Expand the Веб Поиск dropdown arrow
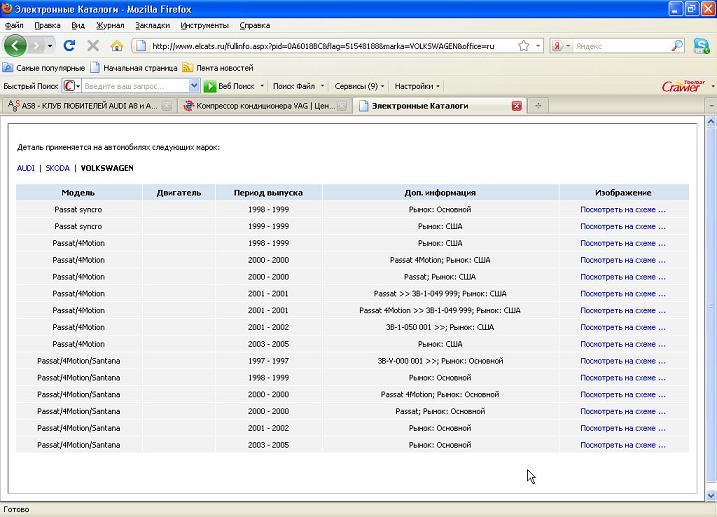 262,86
